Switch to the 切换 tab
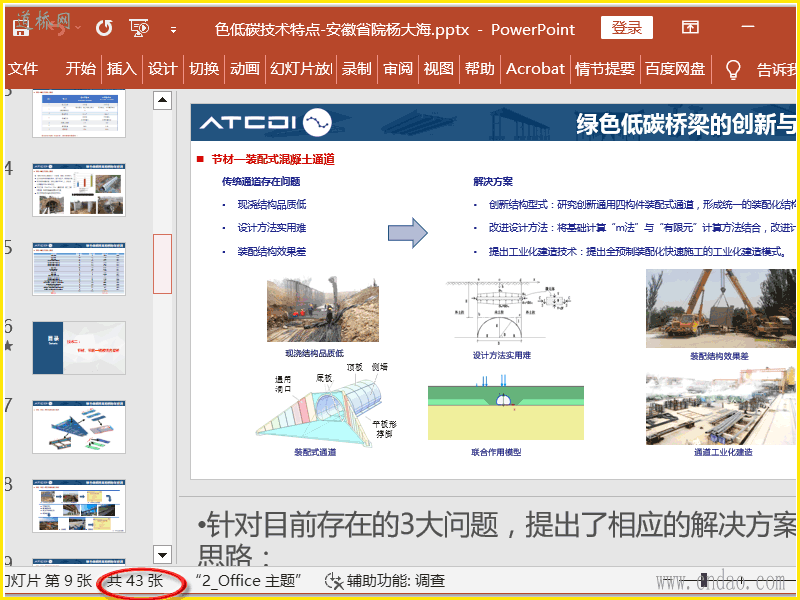This screenshot has height=600, width=800. [x=204, y=69]
